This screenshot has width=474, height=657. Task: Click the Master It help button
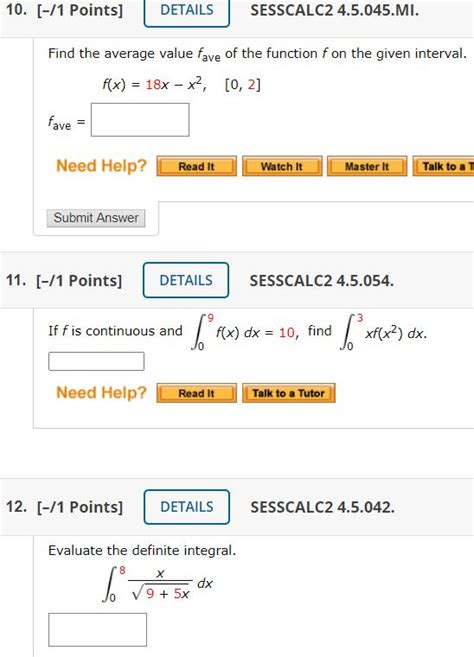(367, 166)
